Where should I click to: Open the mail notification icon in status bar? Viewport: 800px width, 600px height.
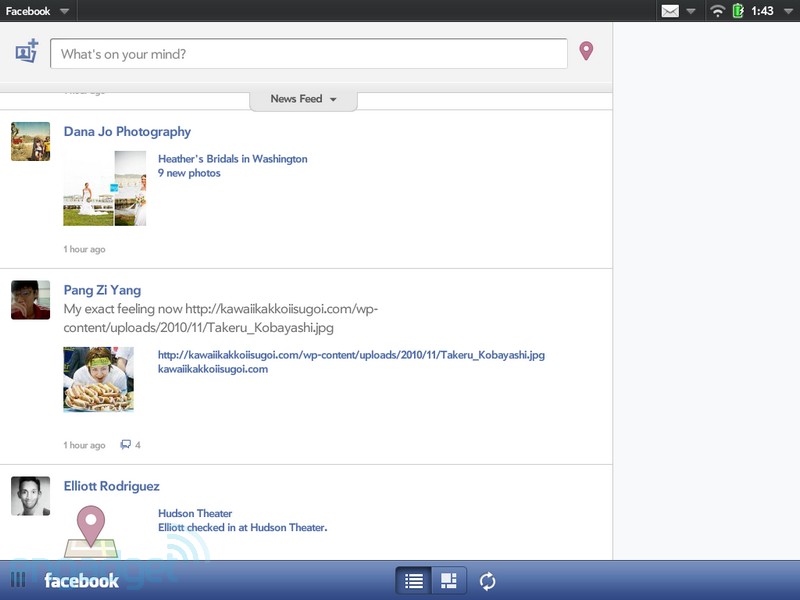pos(670,11)
